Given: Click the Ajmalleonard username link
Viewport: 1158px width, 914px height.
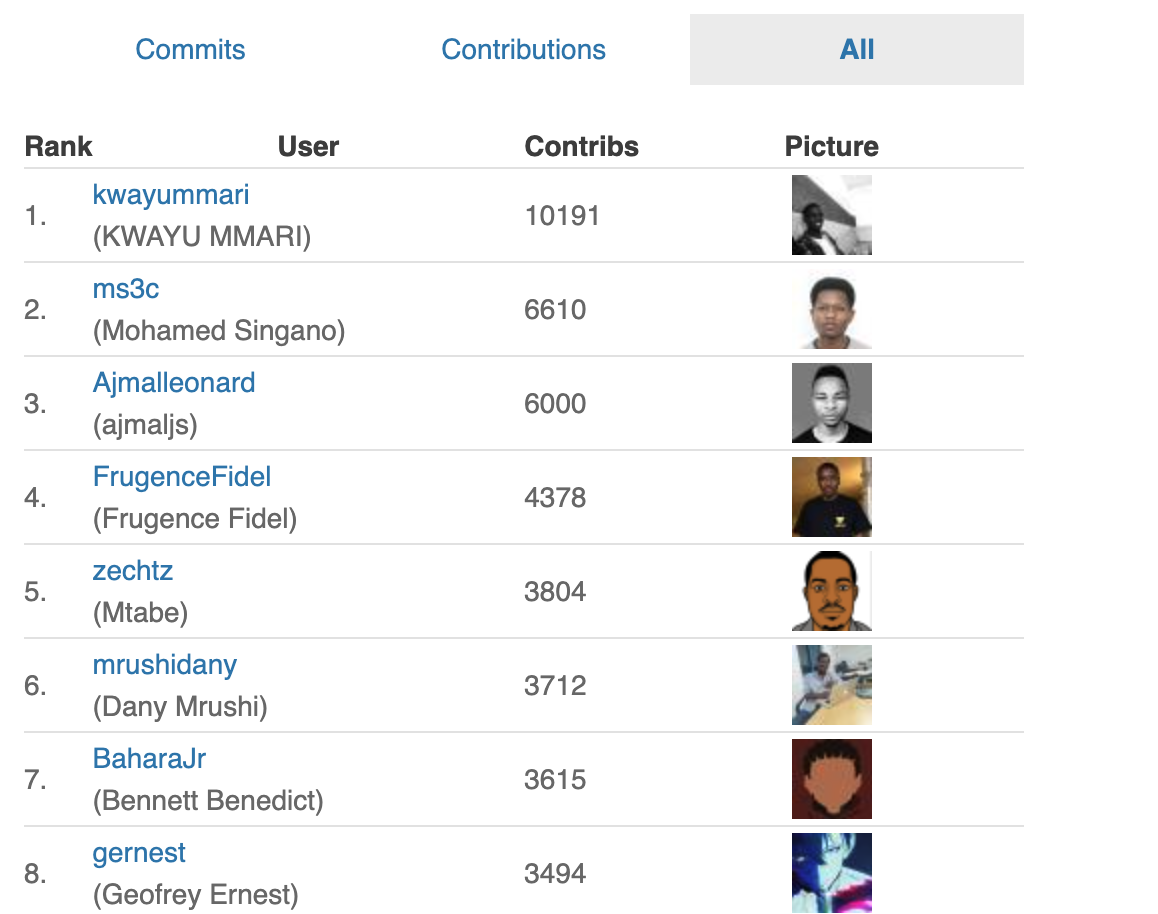Looking at the screenshot, I should [174, 383].
